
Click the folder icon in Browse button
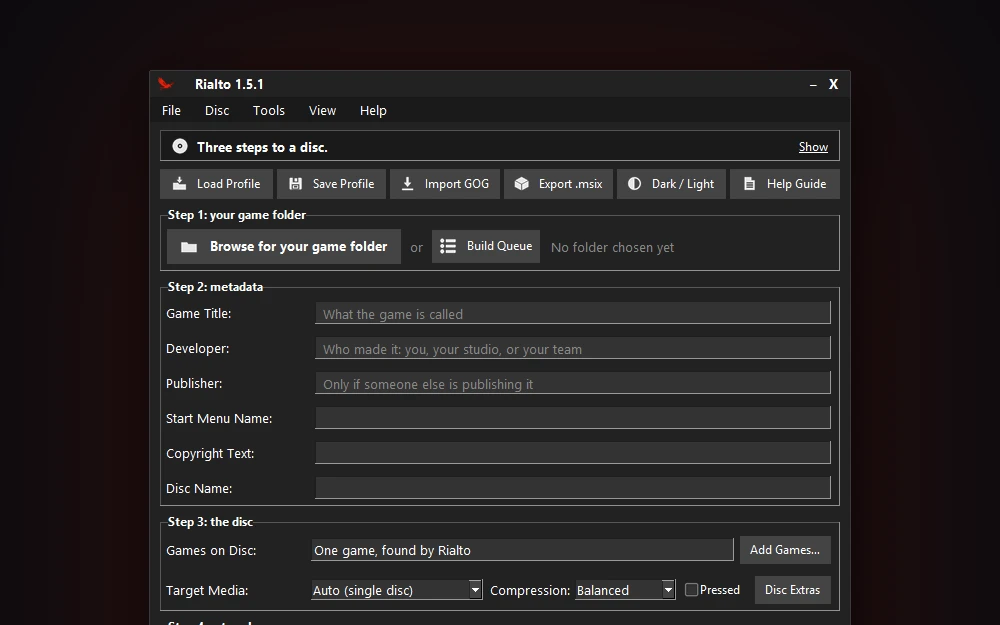pos(189,247)
